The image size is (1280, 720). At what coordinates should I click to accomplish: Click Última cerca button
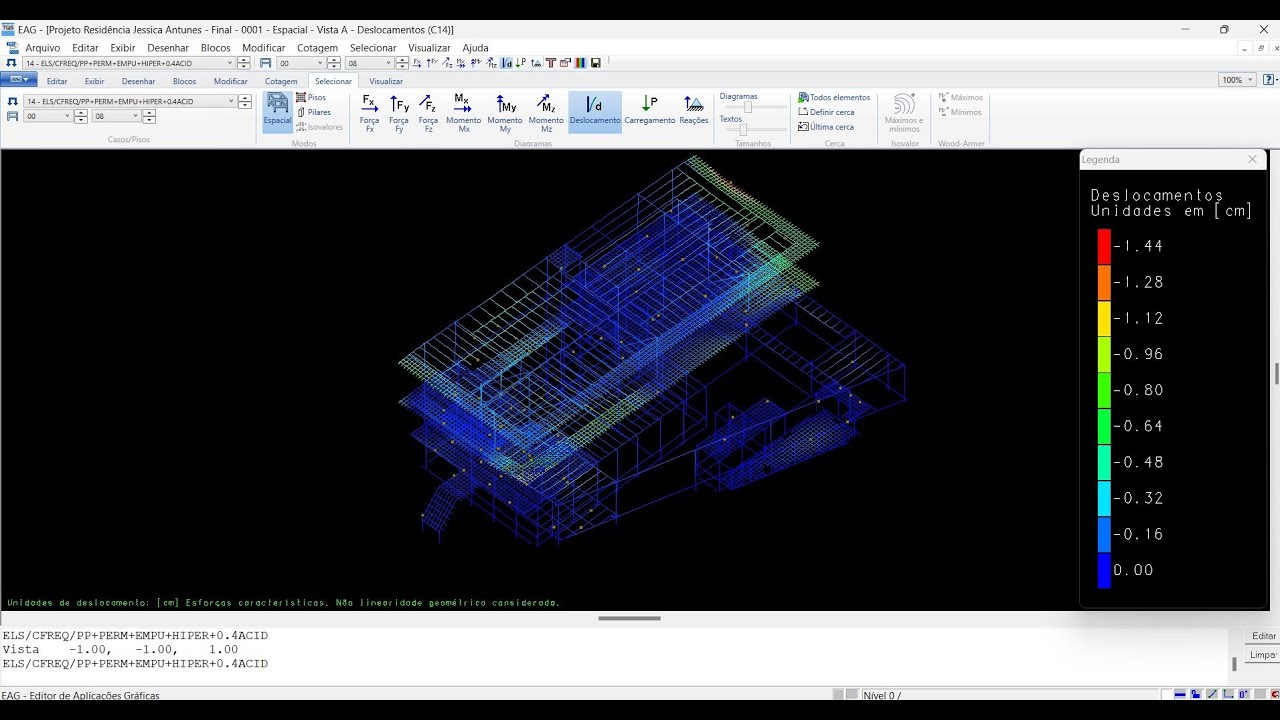(x=826, y=127)
